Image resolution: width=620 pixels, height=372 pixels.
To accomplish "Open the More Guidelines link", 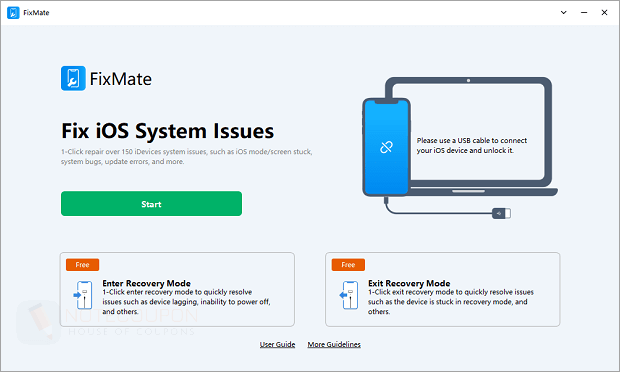I will [x=334, y=344].
